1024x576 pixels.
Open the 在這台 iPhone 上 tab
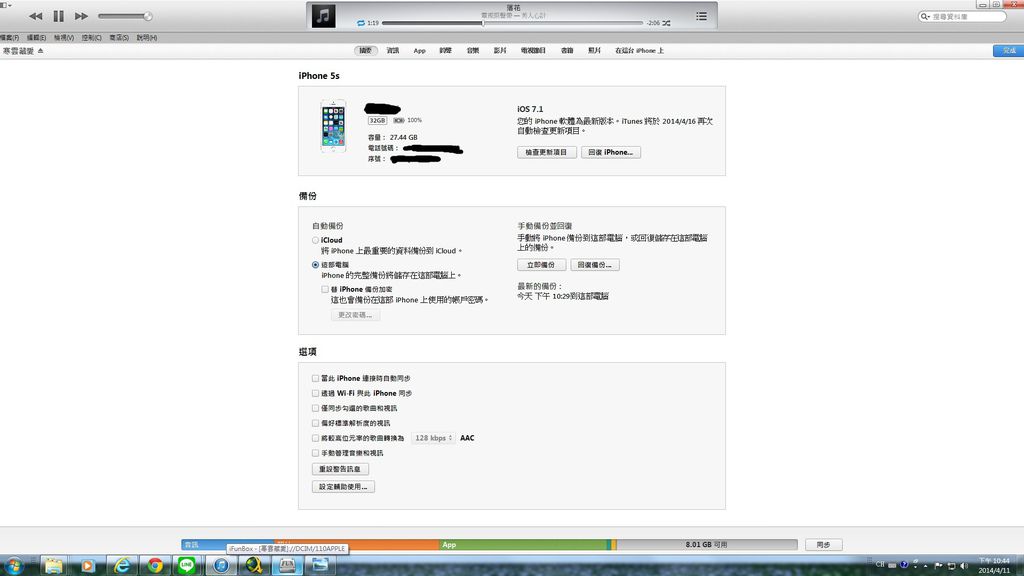coord(639,50)
